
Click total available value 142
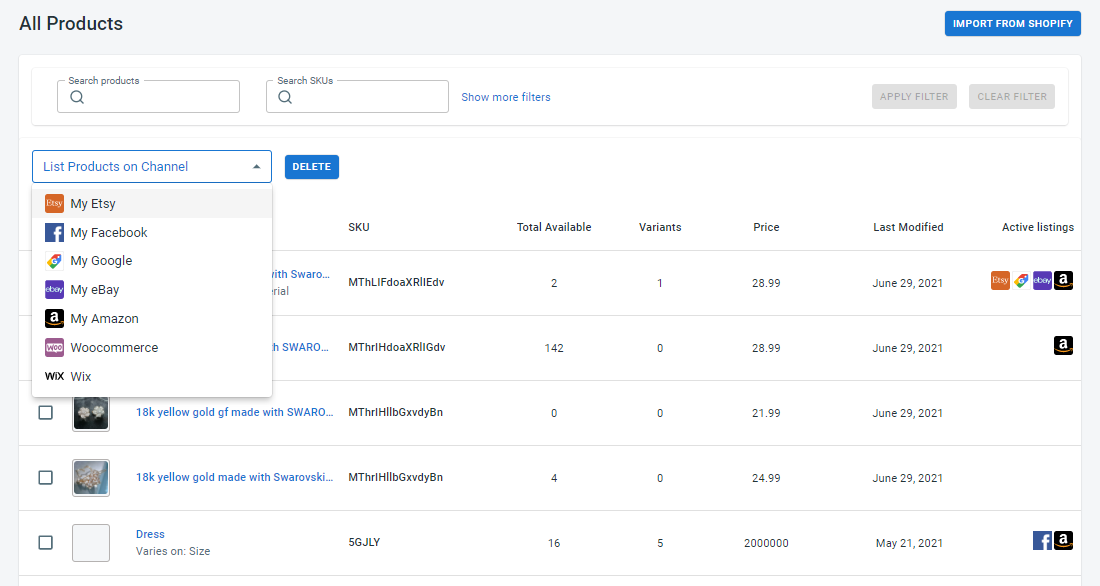pos(554,348)
